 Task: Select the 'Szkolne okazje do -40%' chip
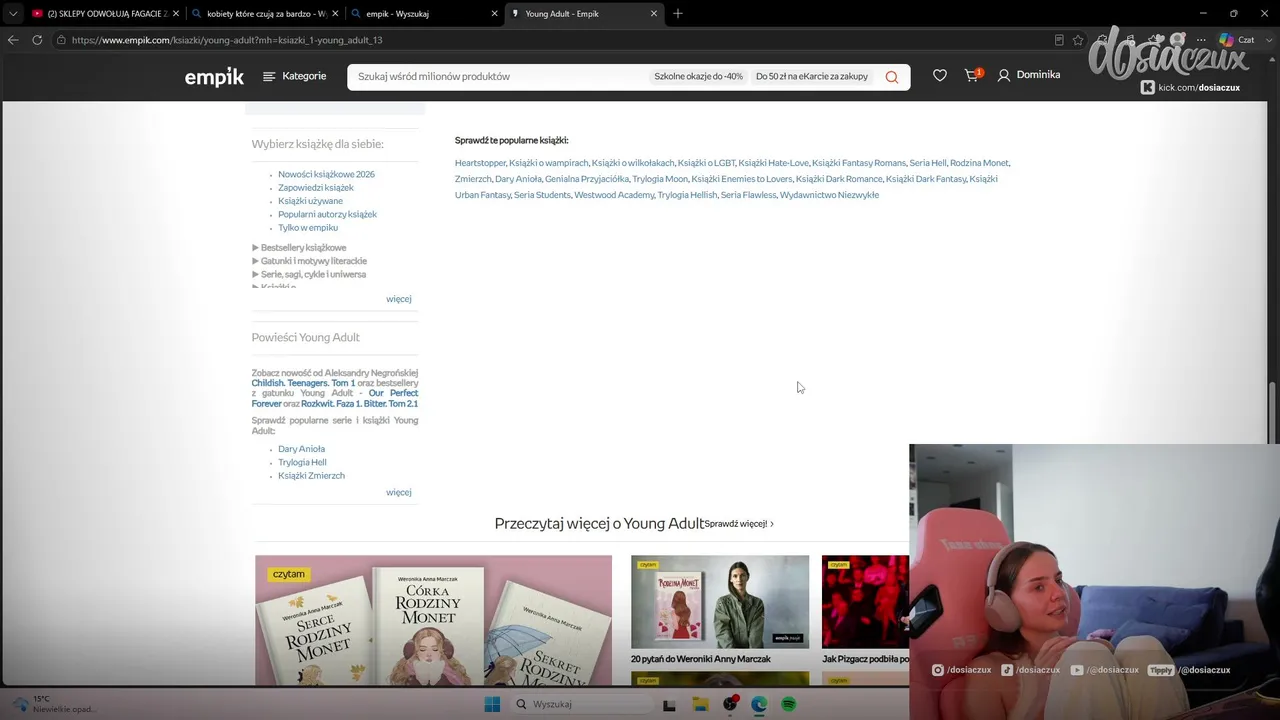pyautogui.click(x=698, y=77)
